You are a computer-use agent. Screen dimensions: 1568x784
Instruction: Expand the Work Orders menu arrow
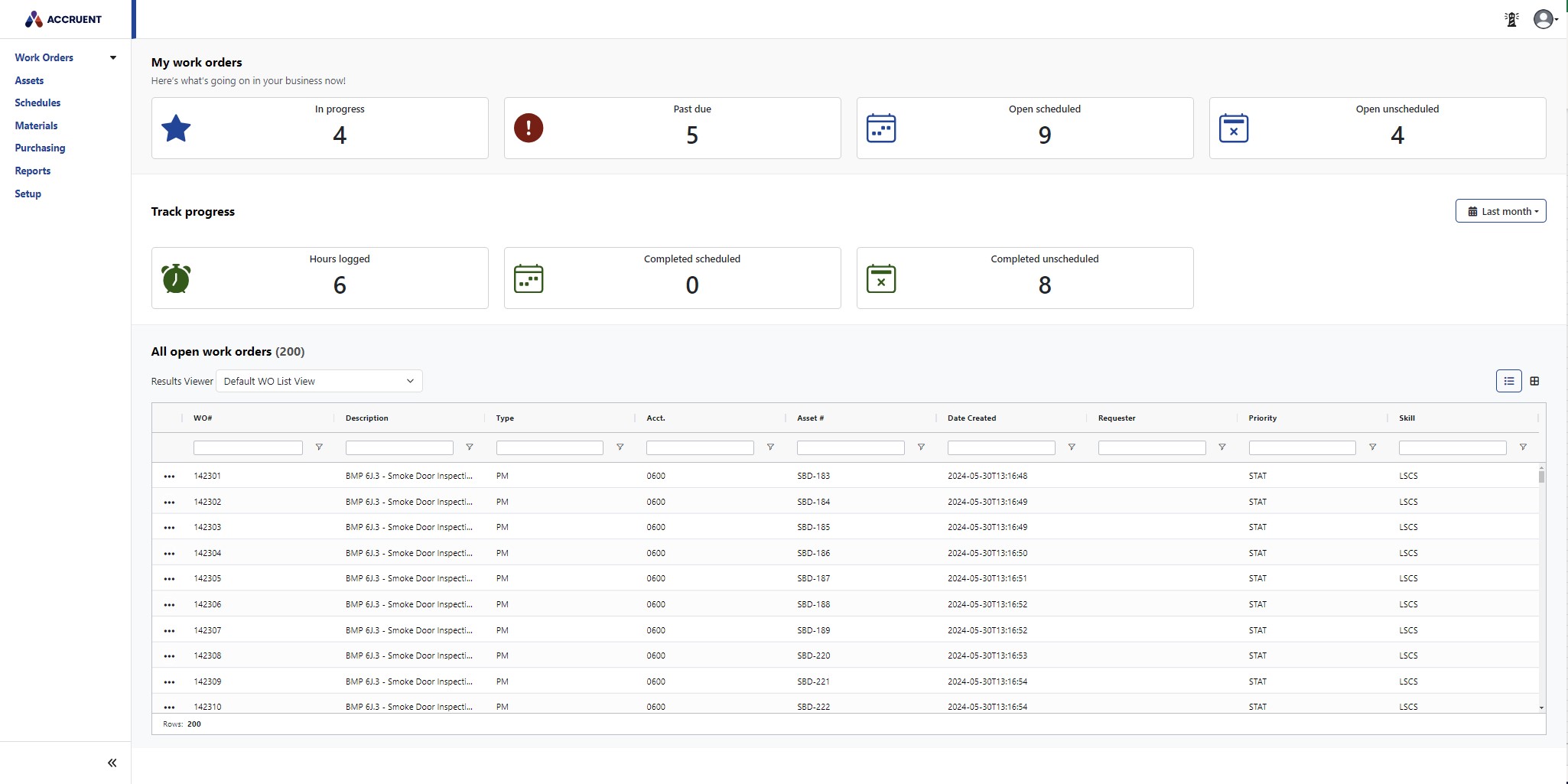pyautogui.click(x=113, y=57)
